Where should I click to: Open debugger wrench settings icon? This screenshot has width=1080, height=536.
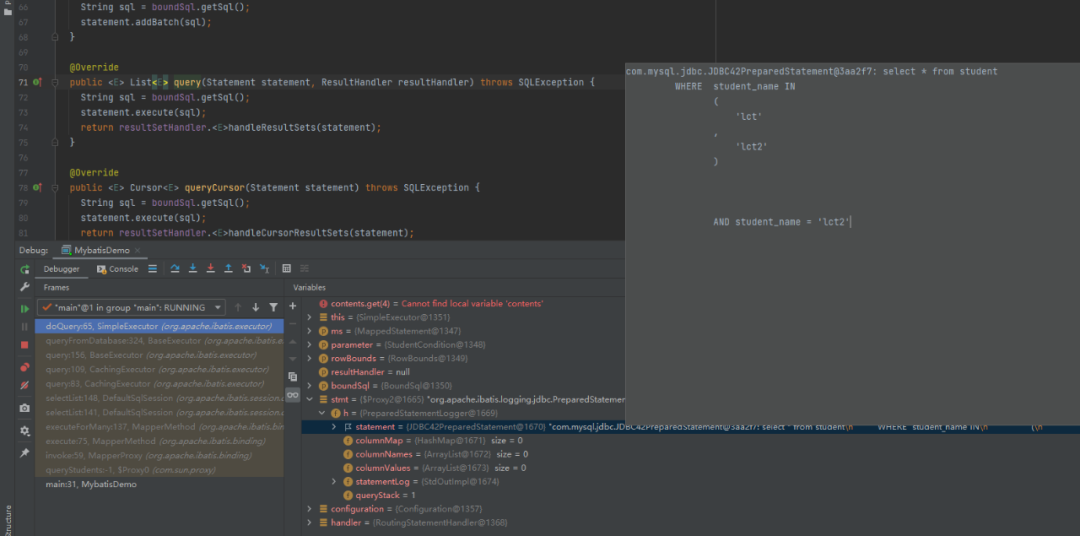[25, 287]
